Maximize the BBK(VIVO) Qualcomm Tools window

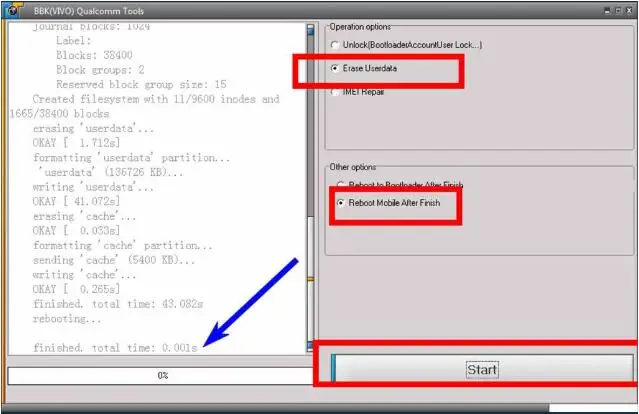pos(618,11)
